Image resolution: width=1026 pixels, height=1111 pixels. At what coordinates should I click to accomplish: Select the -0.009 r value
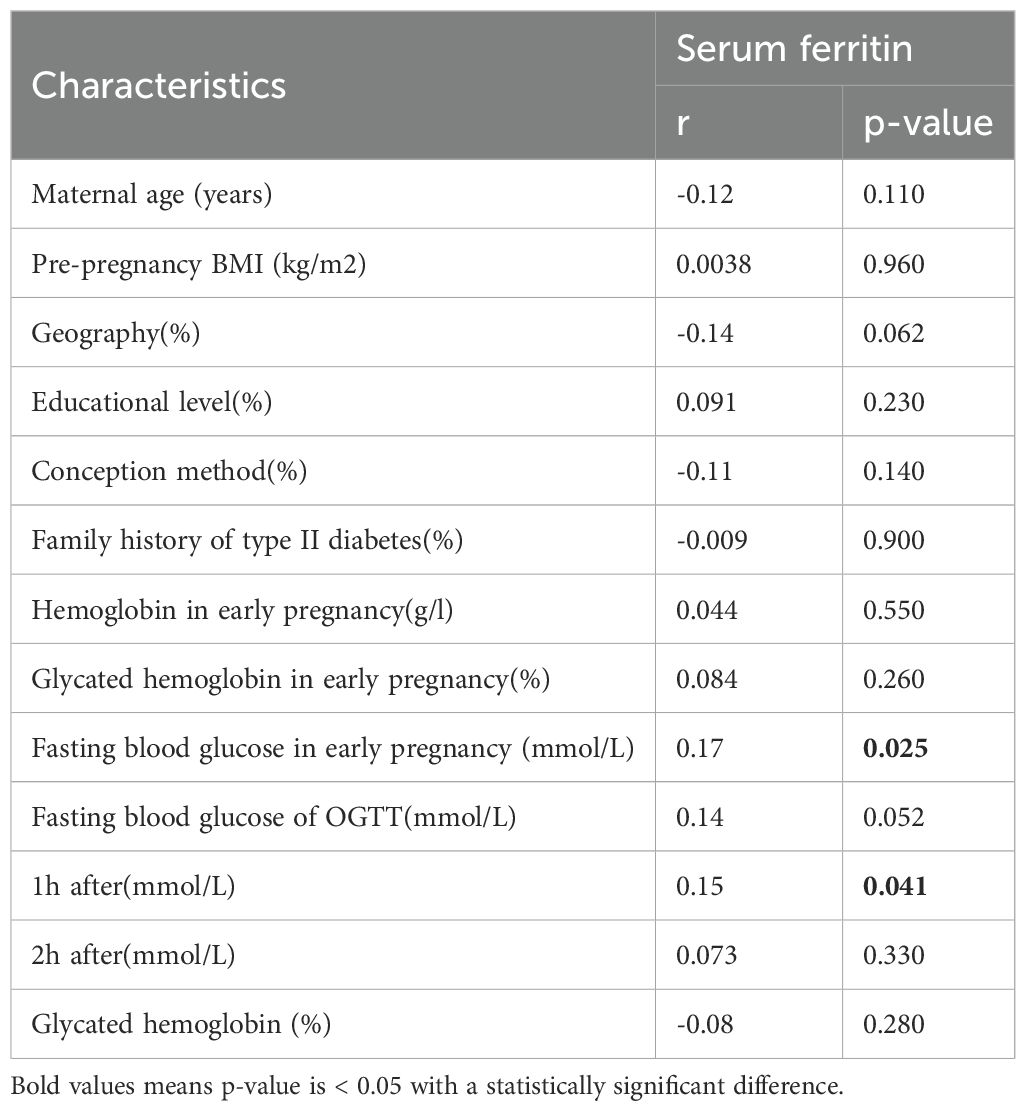point(709,541)
